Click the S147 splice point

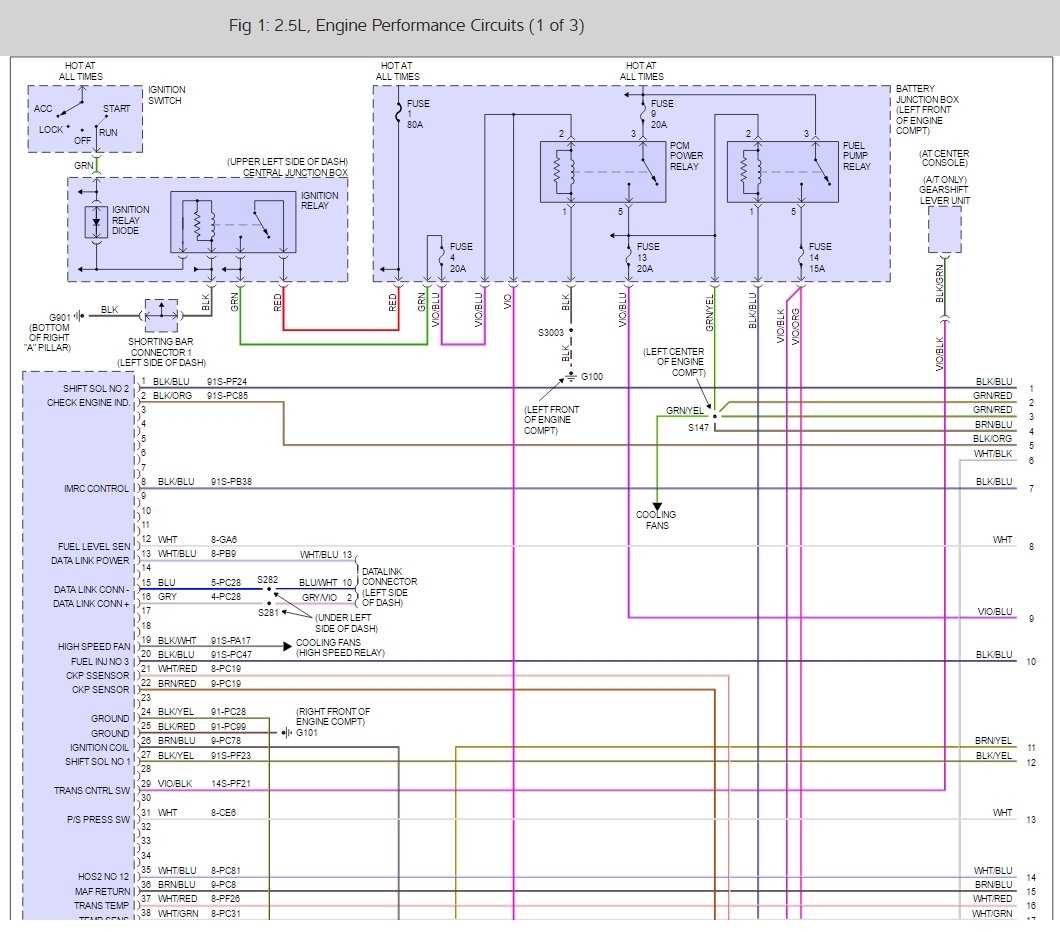(x=715, y=413)
